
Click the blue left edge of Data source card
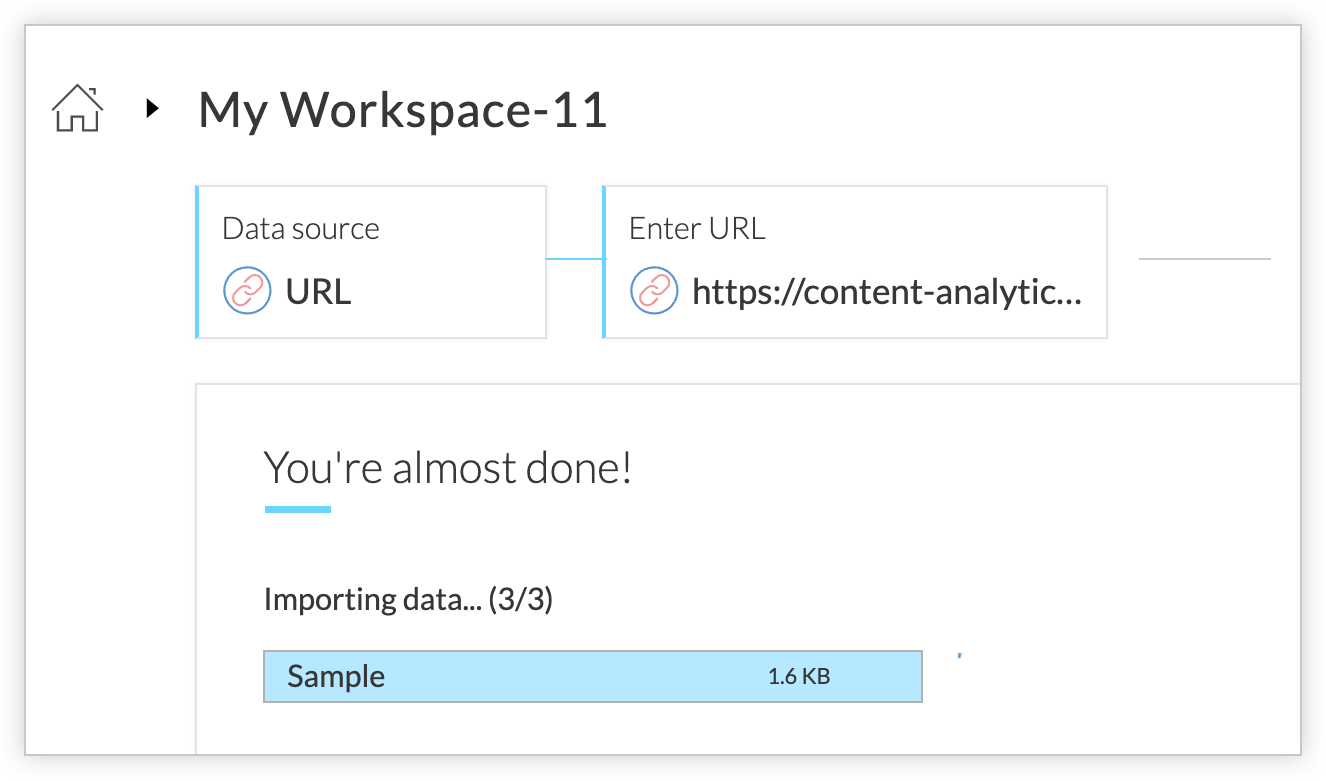click(198, 262)
